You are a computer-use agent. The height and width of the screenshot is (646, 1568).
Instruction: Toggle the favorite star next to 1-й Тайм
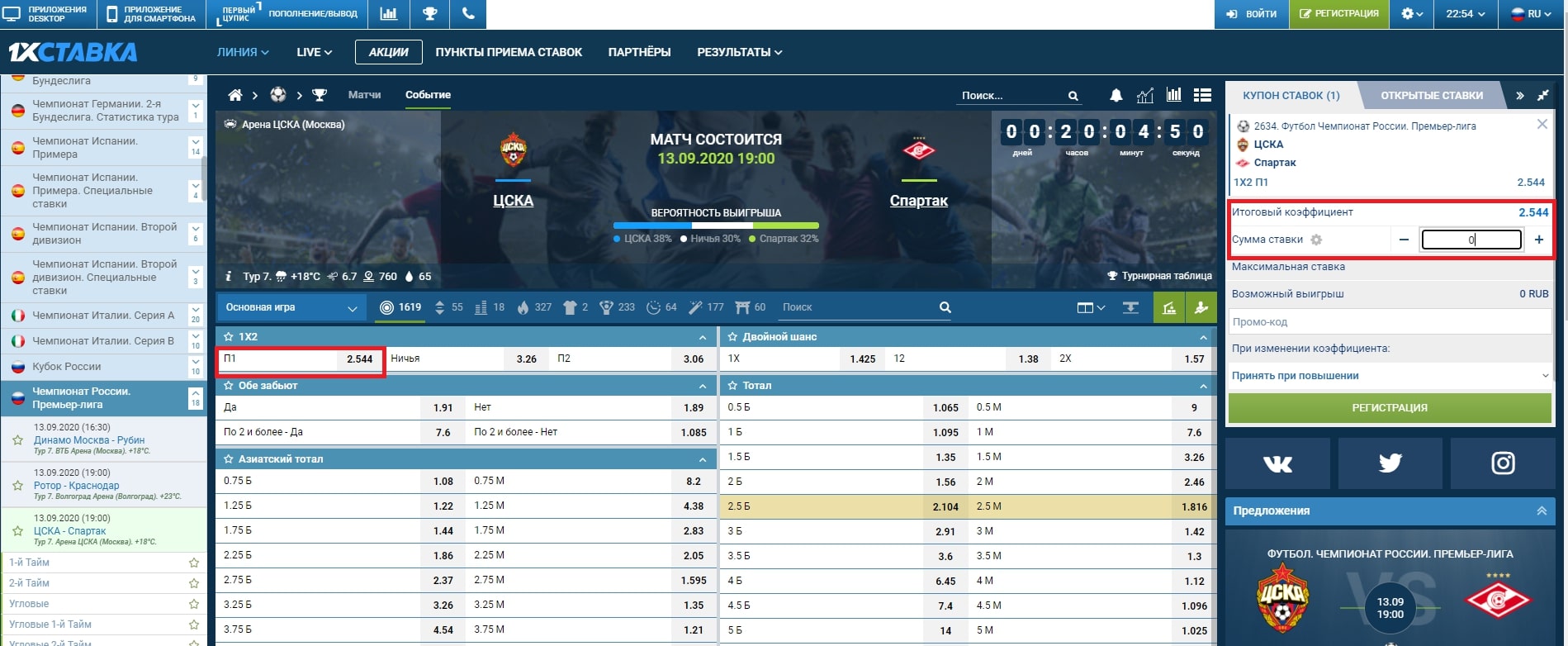pos(194,563)
